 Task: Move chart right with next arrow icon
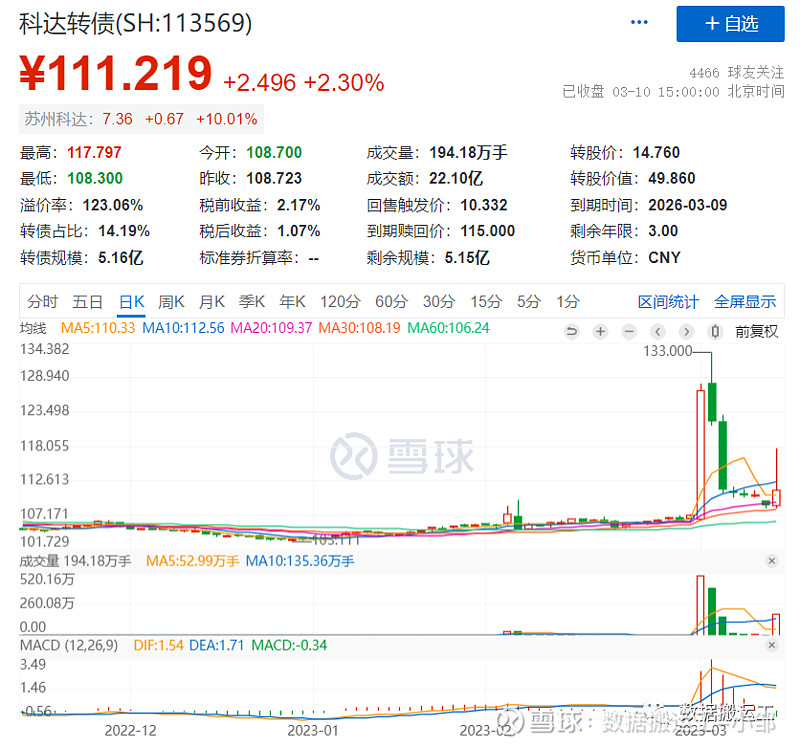tap(686, 332)
